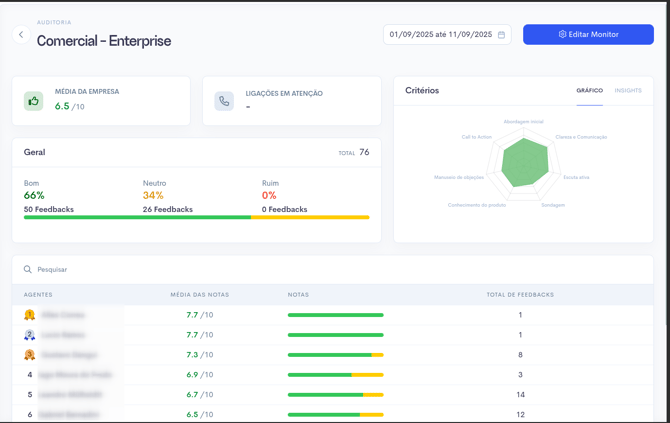The width and height of the screenshot is (670, 423).
Task: Select the gold medal icon of first agent
Action: pyautogui.click(x=29, y=315)
